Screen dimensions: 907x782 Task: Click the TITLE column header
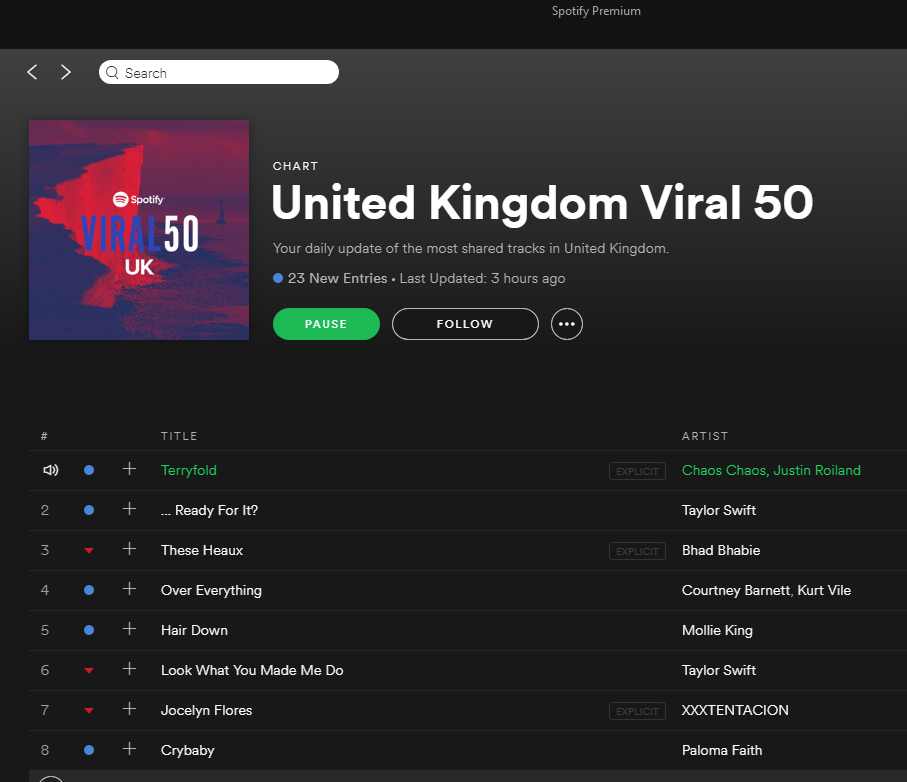click(x=179, y=436)
